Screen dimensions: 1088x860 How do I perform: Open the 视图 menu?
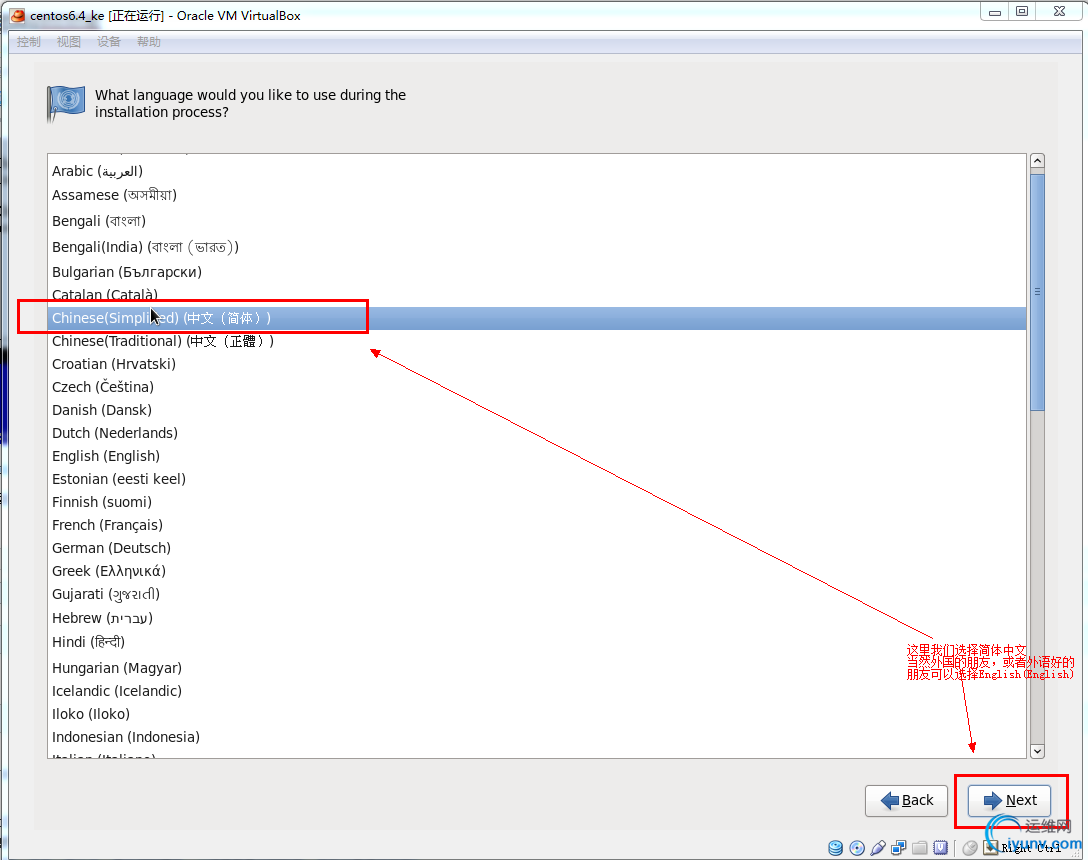[x=69, y=42]
